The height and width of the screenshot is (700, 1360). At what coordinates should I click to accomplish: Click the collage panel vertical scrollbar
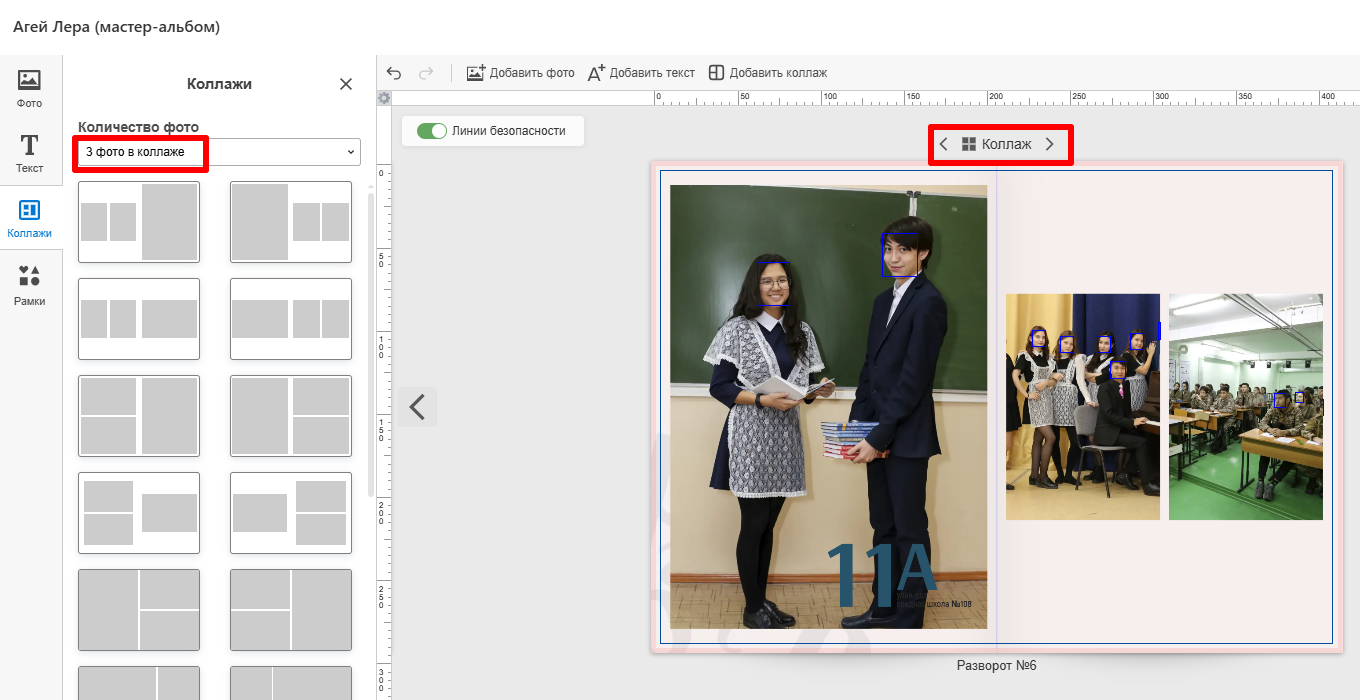371,340
